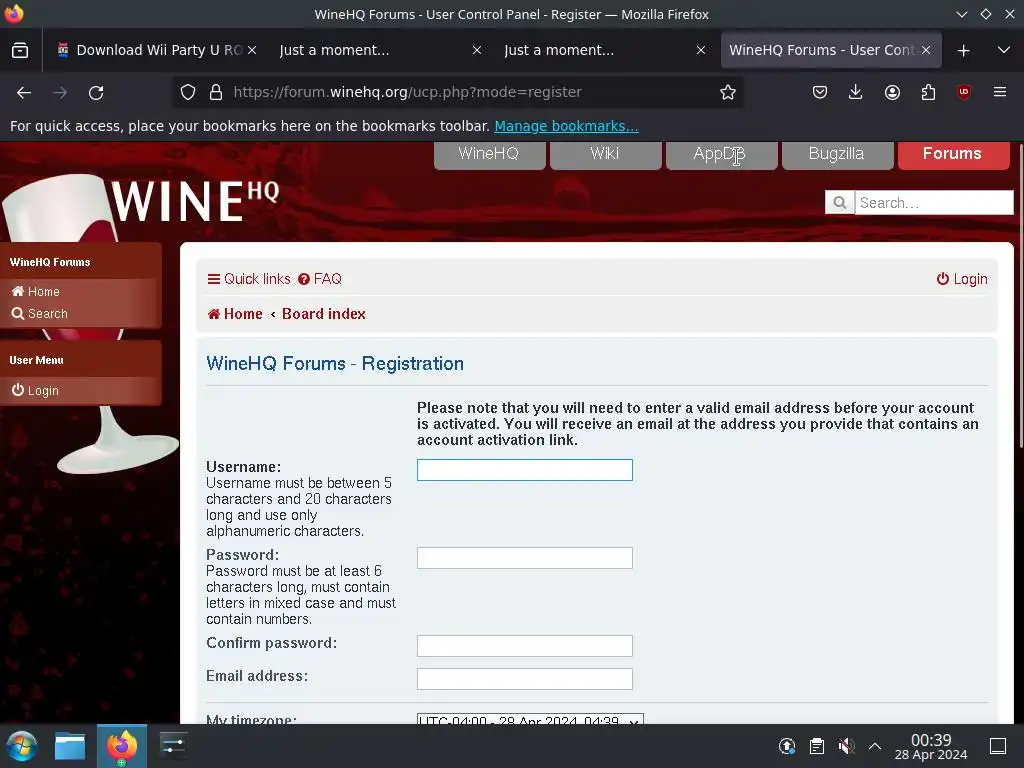Close the second Just a moment tab
Screen dimensions: 1024x768
point(701,50)
